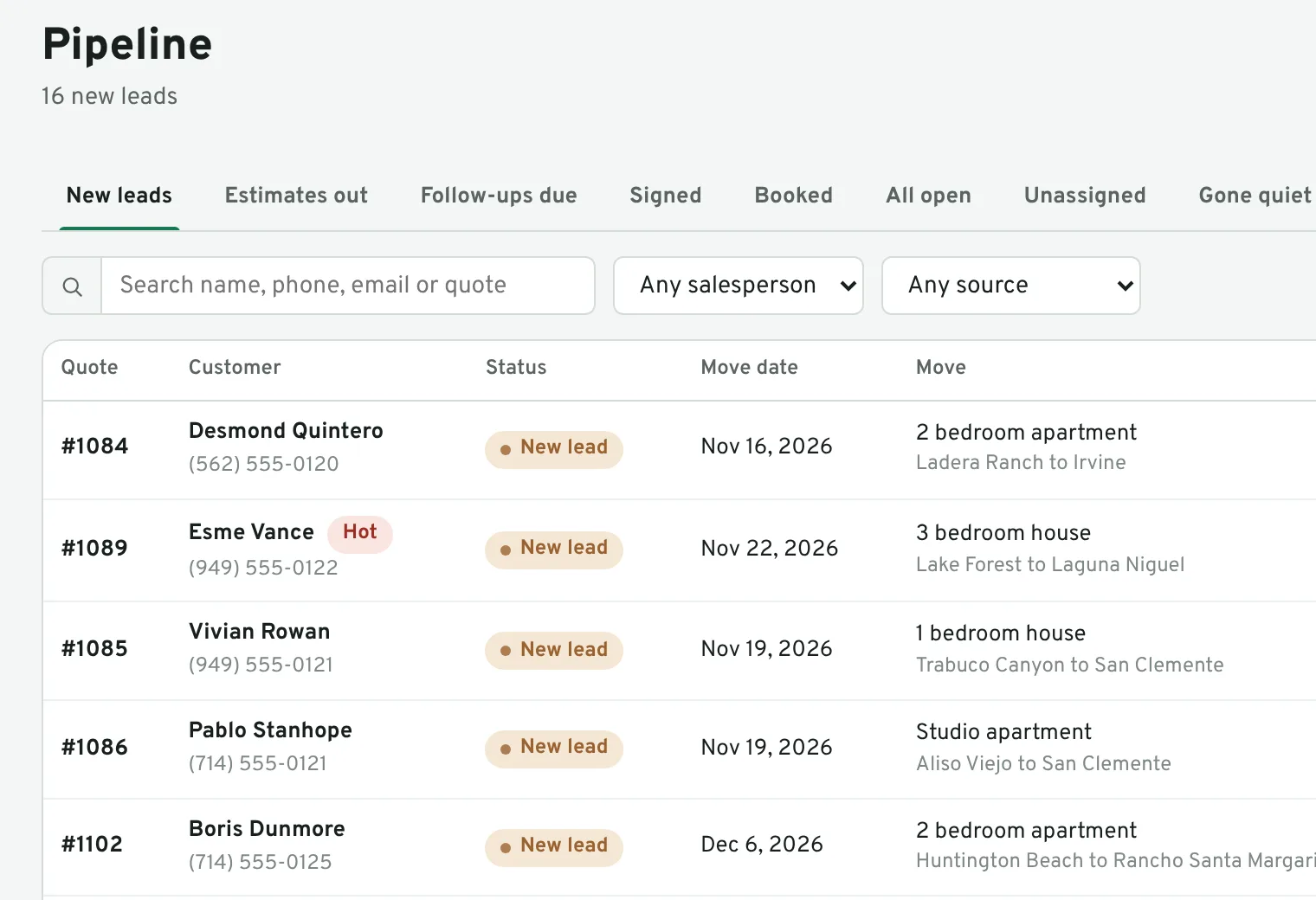Click quote number #1085
This screenshot has width=1316, height=900.
pyautogui.click(x=94, y=649)
